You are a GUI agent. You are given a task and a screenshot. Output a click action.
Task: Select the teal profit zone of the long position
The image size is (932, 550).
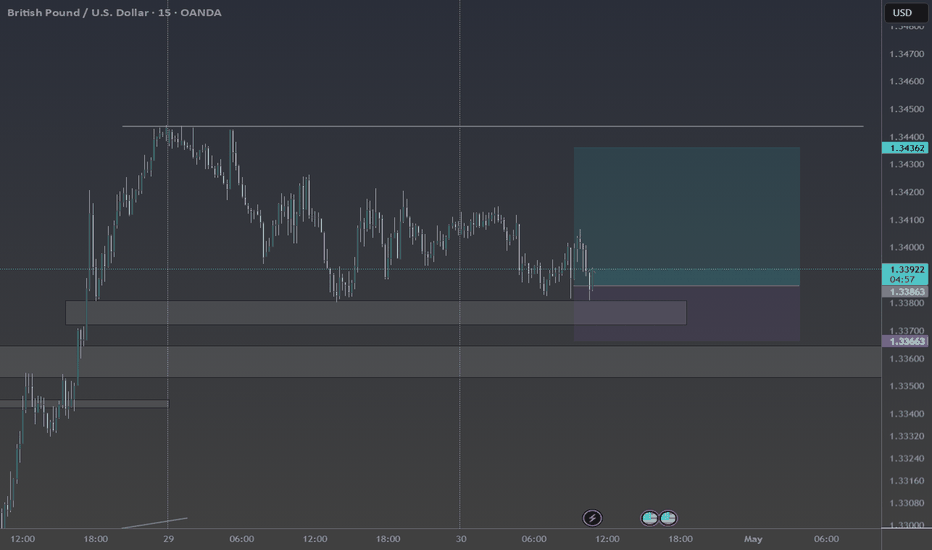pyautogui.click(x=687, y=216)
